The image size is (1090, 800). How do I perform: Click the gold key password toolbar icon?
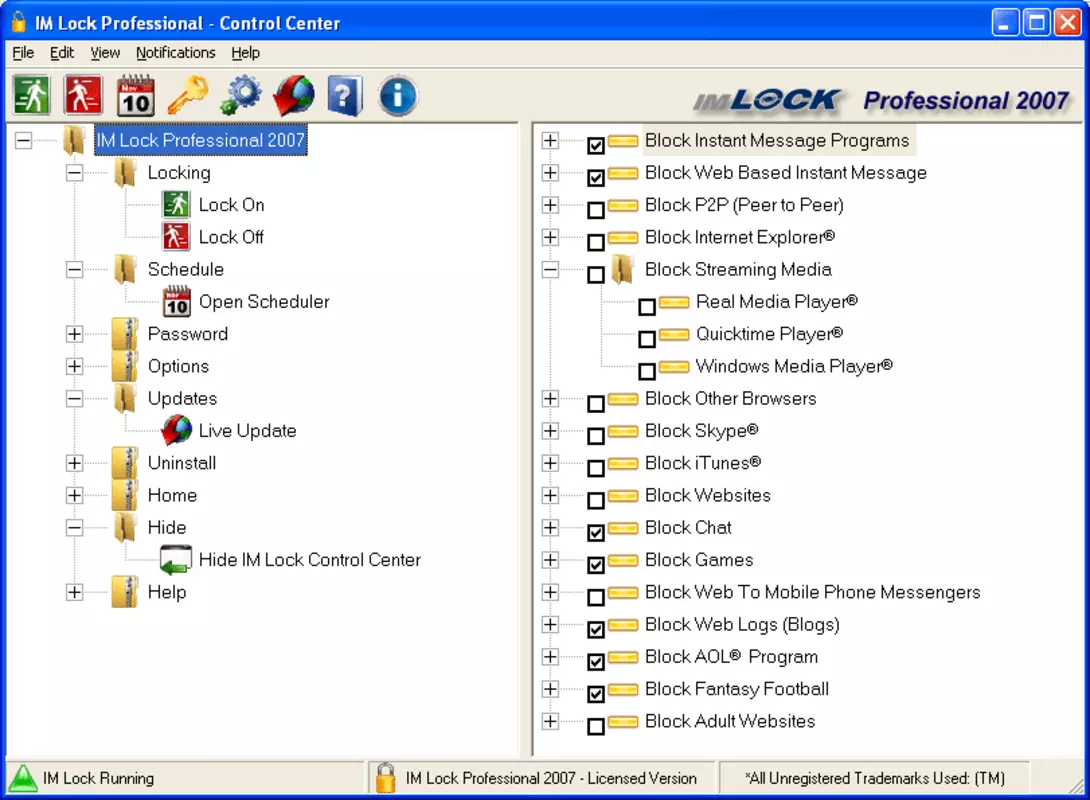[x=188, y=95]
